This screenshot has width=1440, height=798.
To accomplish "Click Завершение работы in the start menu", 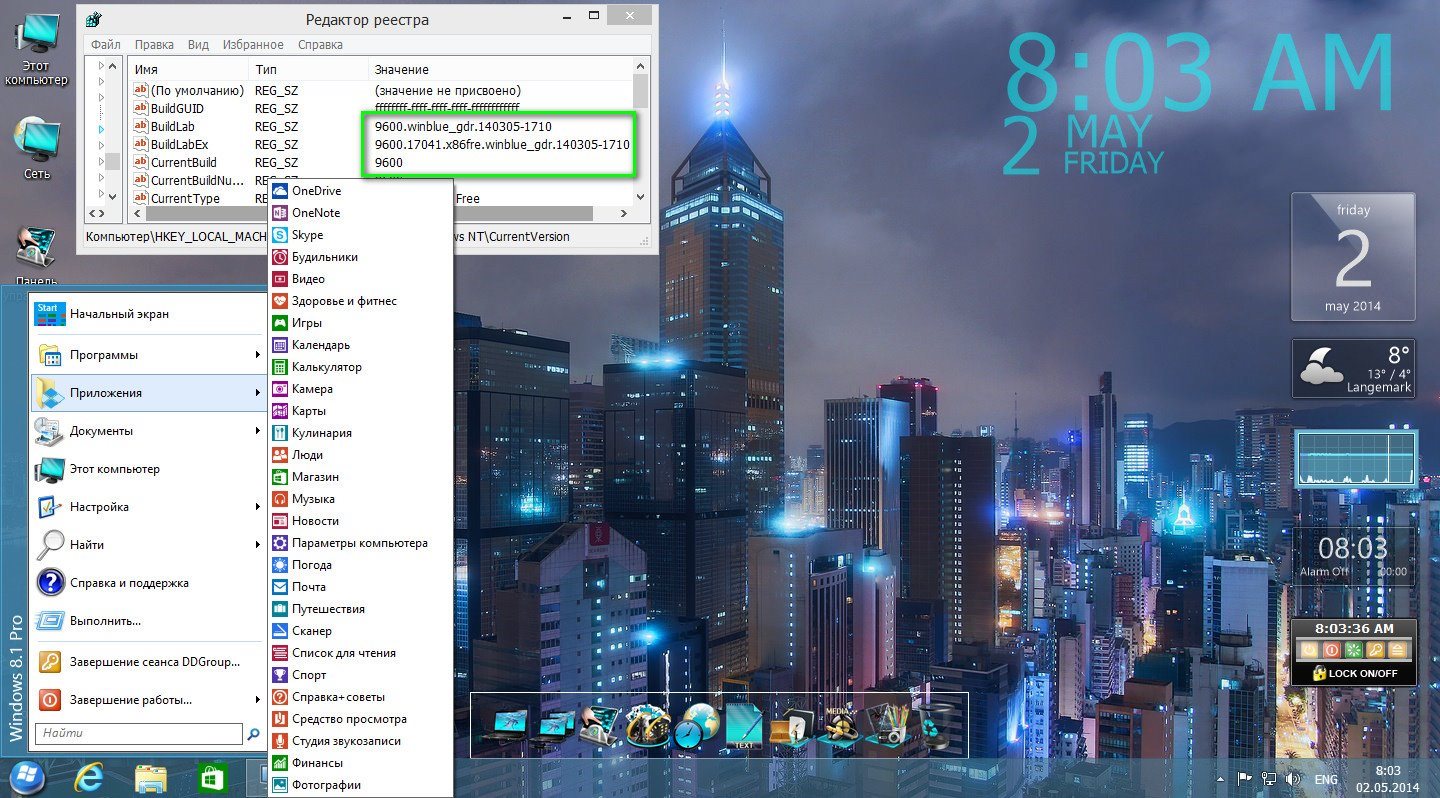I will point(148,700).
